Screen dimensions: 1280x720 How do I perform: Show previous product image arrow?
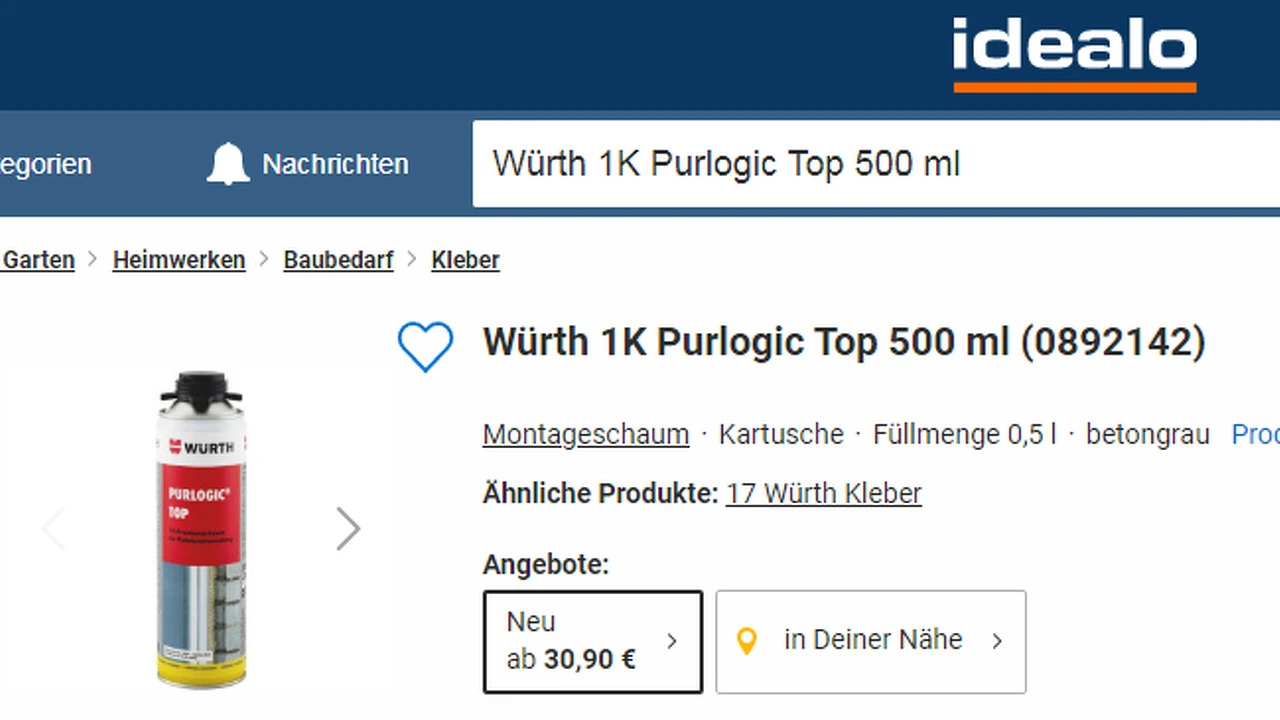coord(54,529)
